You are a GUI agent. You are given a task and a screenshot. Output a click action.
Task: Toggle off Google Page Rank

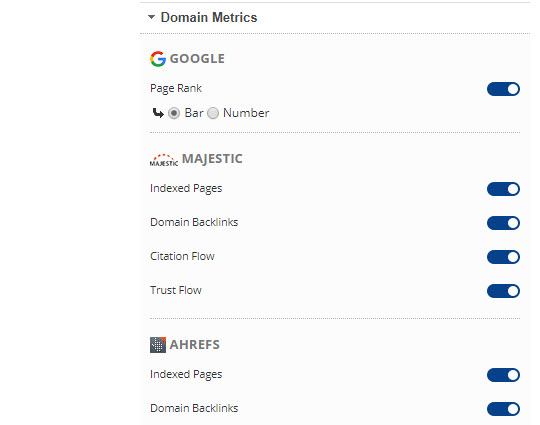click(x=503, y=89)
